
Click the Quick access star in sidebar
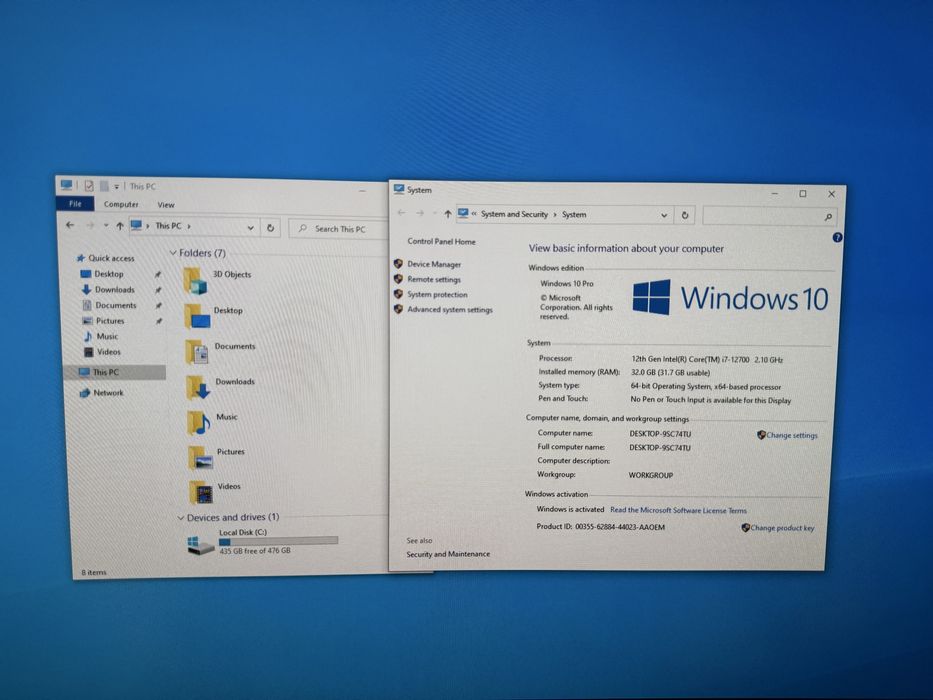click(80, 258)
